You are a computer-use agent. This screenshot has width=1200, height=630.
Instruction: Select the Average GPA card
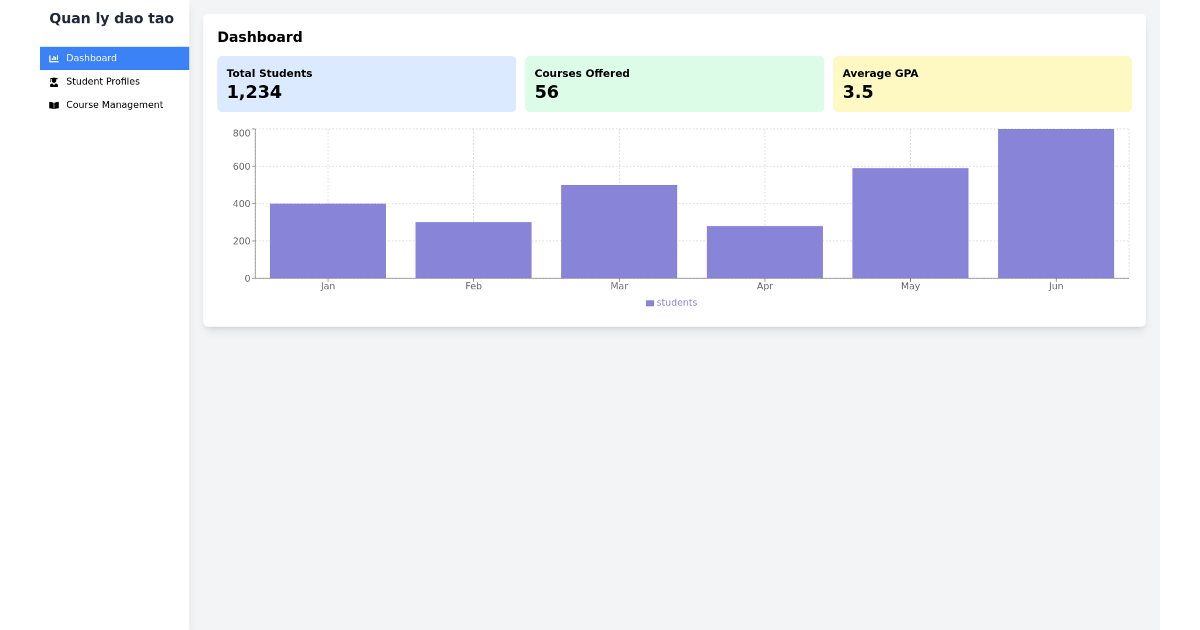pos(982,83)
